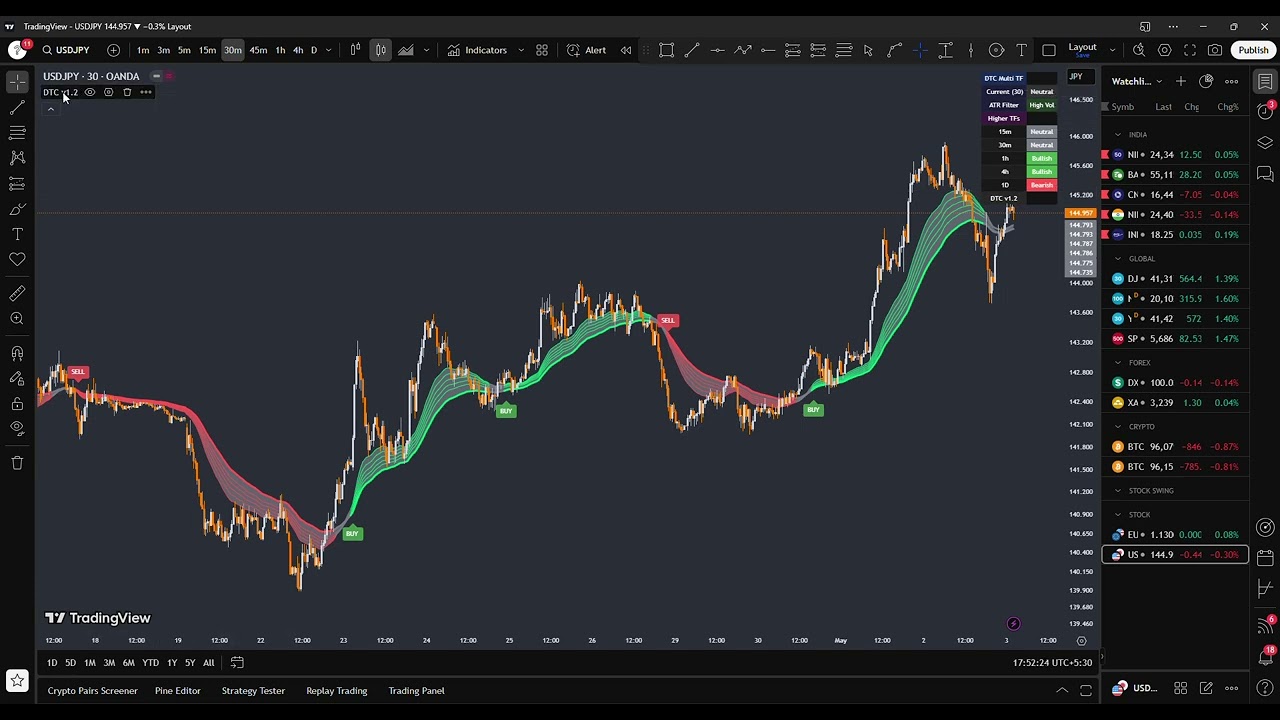The image size is (1280, 720).
Task: Toggle hide all drawings eye icon
Action: coord(17,428)
